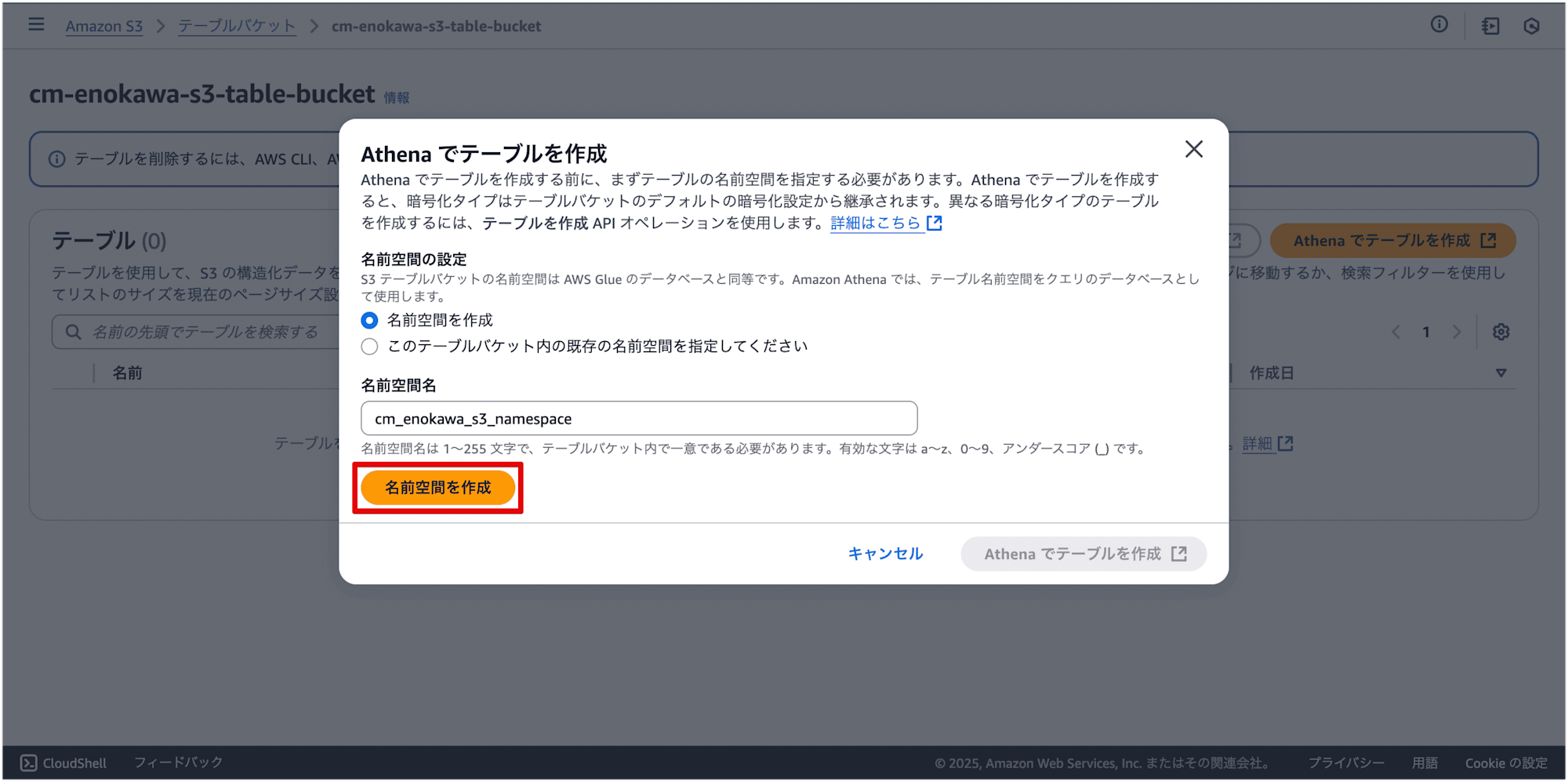
Task: Go to Amazon S3 breadcrumb
Action: 104,26
